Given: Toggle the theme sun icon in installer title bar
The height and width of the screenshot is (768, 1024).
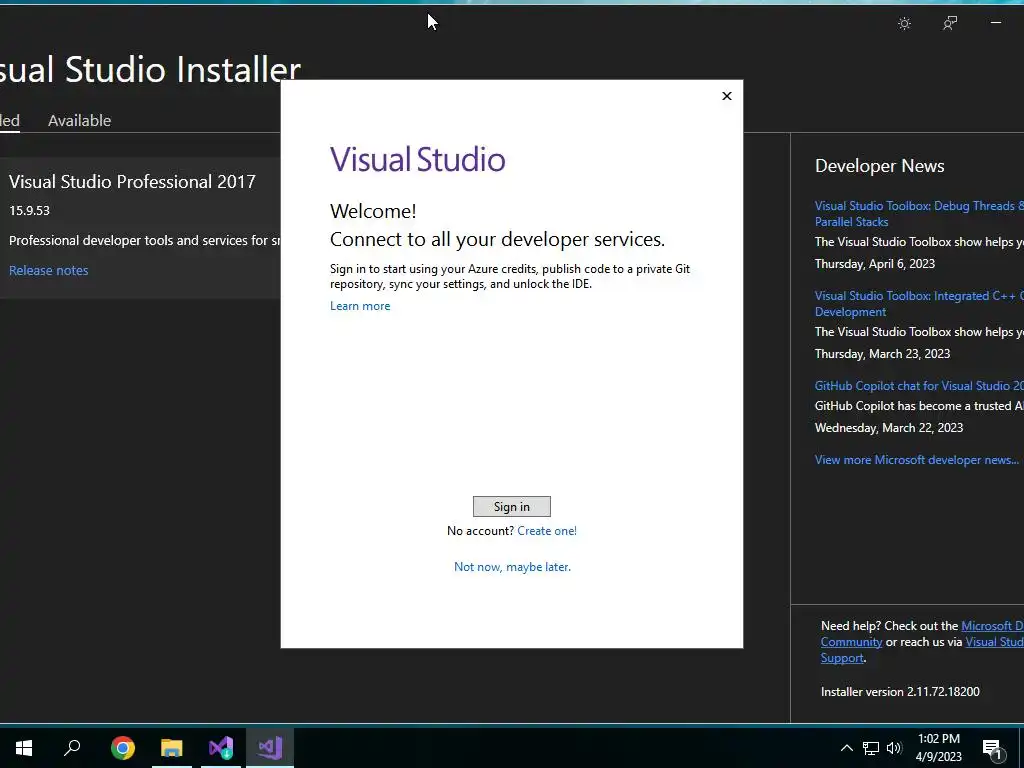Looking at the screenshot, I should coord(904,24).
